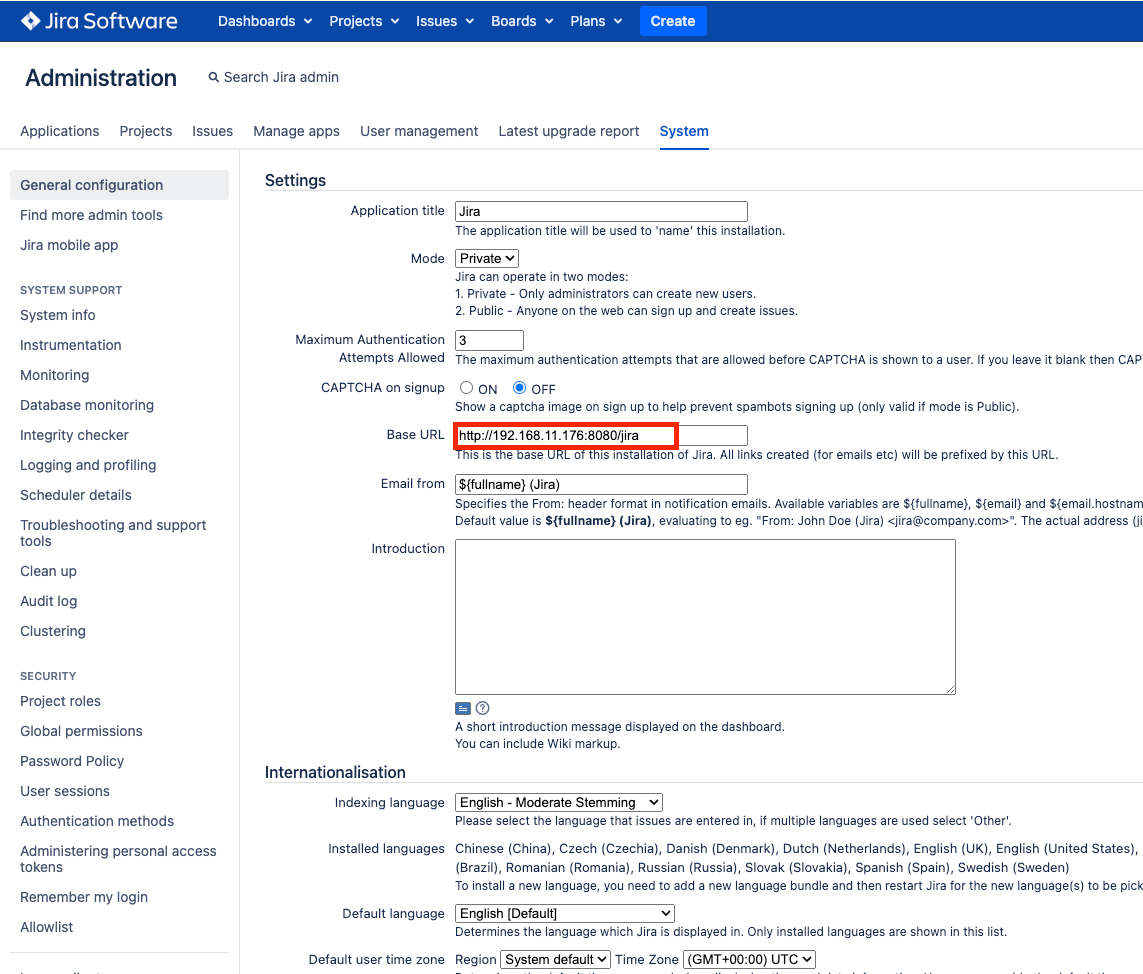1143x974 pixels.
Task: Open Remember my login
Action: 84,897
